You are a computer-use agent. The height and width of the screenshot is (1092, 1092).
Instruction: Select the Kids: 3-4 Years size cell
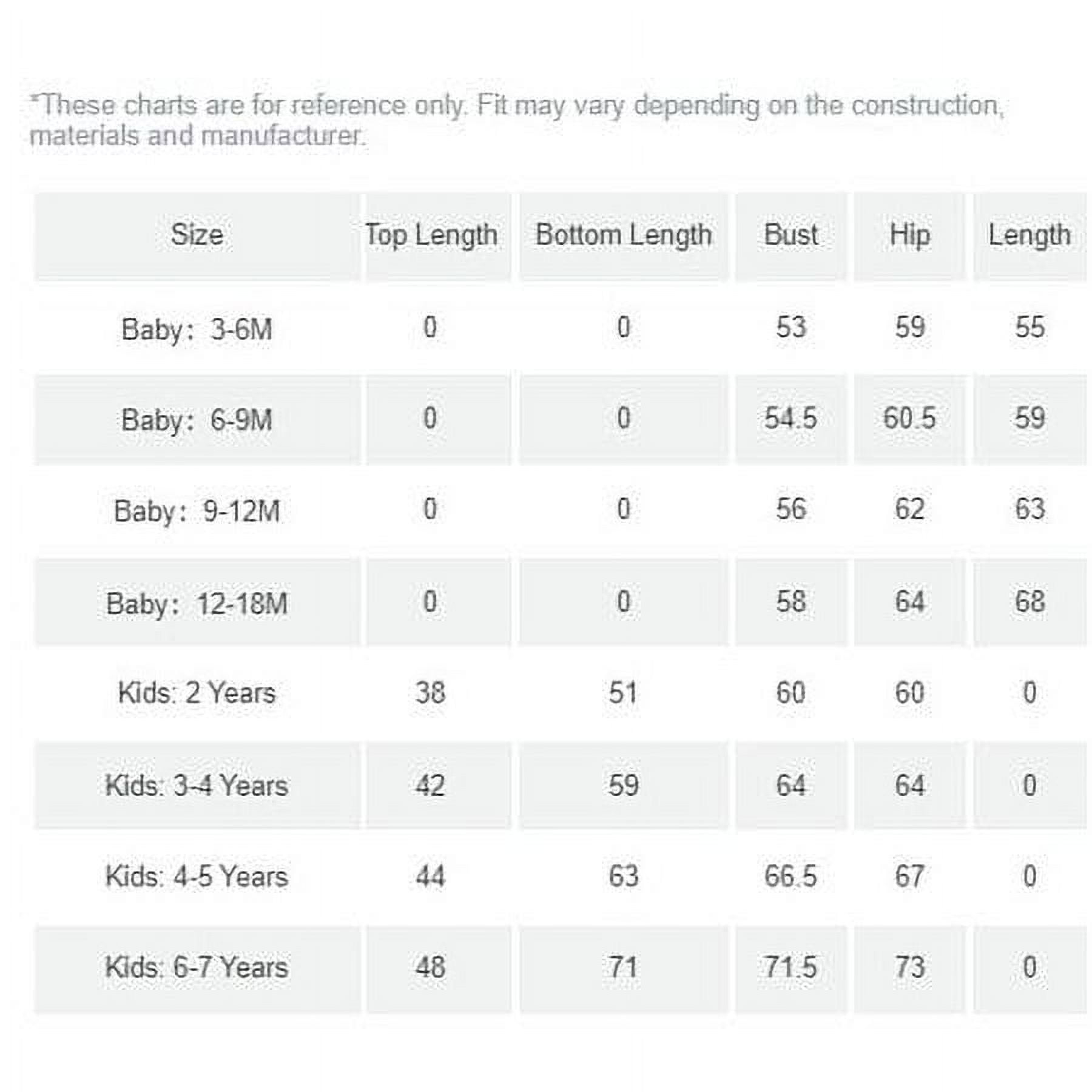coord(197,786)
